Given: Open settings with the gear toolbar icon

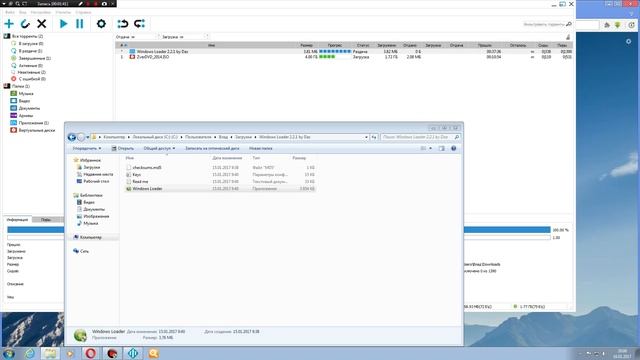Looking at the screenshot, I should coord(101,24).
